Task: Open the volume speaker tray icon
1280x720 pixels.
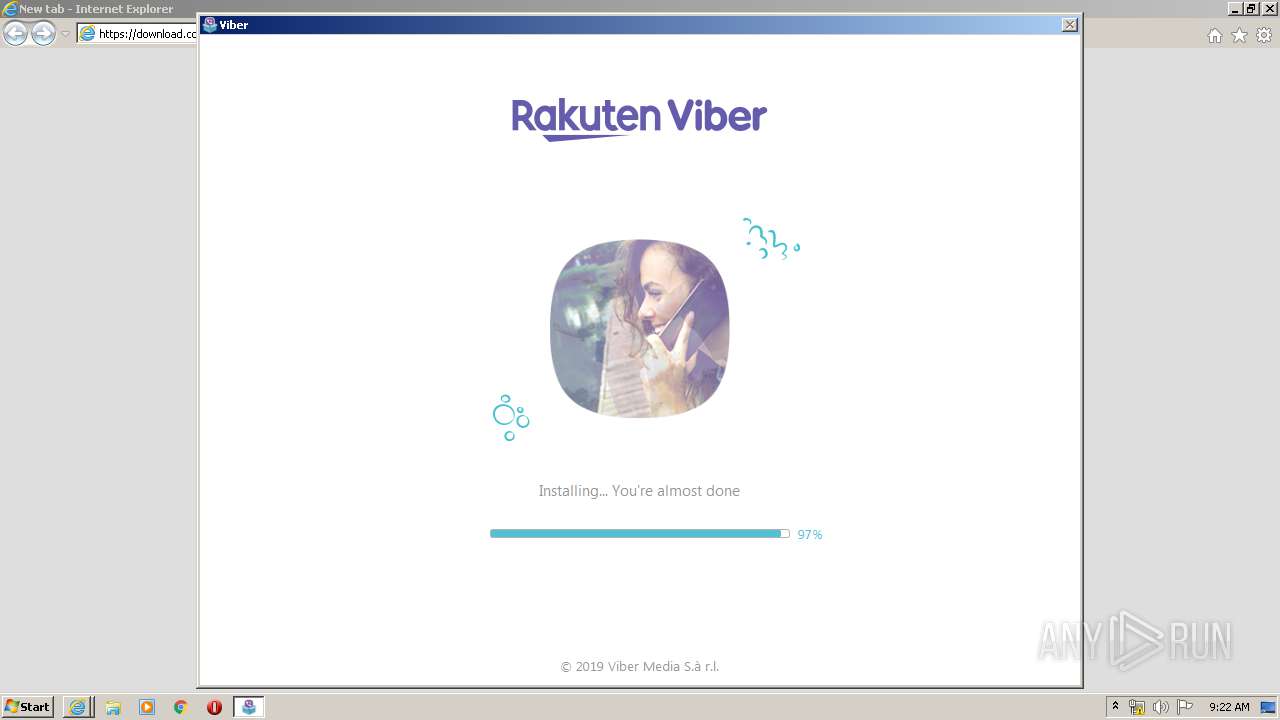Action: [1161, 707]
